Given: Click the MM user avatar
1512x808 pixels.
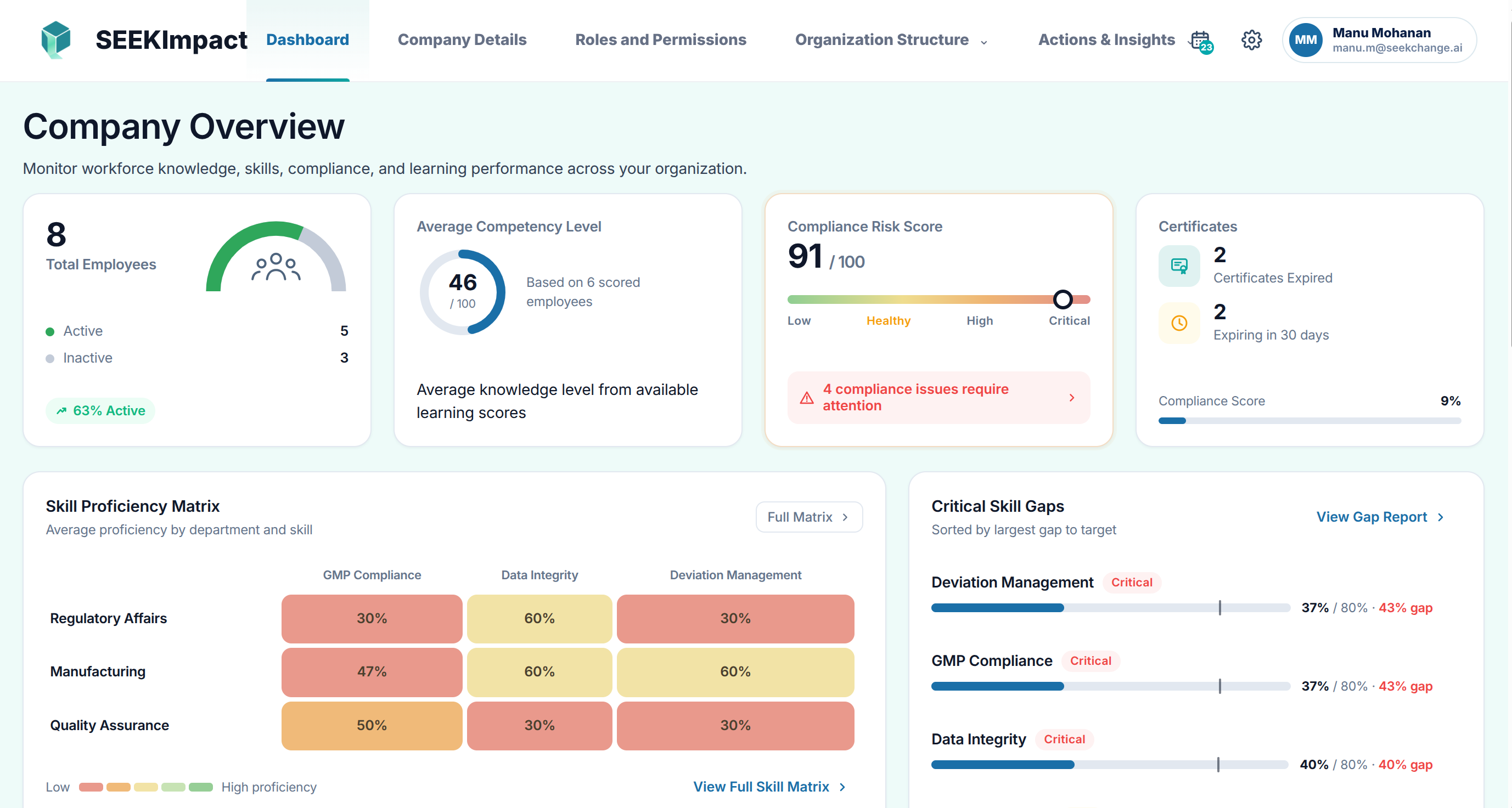Looking at the screenshot, I should [1306, 40].
